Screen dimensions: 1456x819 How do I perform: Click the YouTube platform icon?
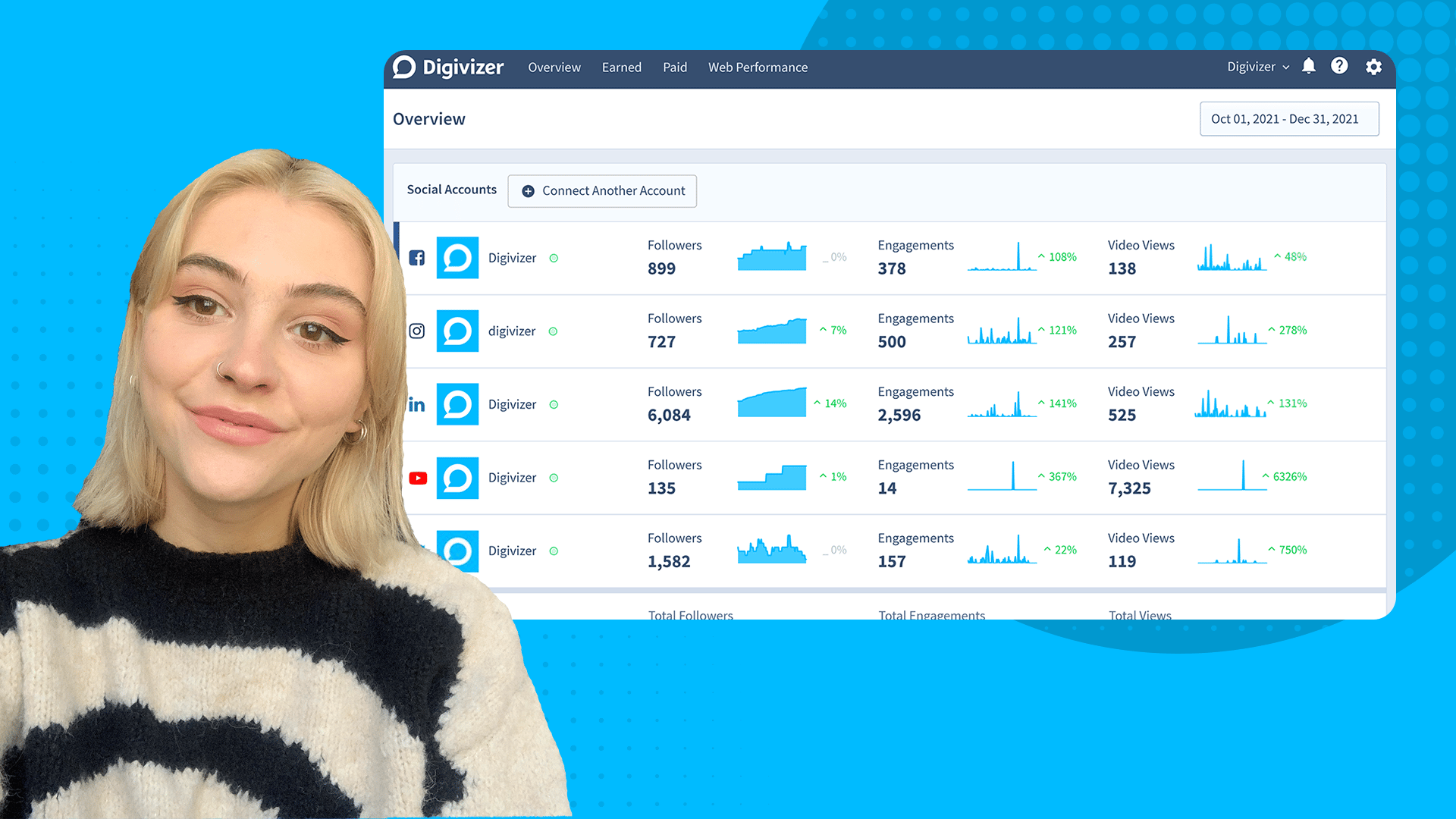pyautogui.click(x=418, y=478)
